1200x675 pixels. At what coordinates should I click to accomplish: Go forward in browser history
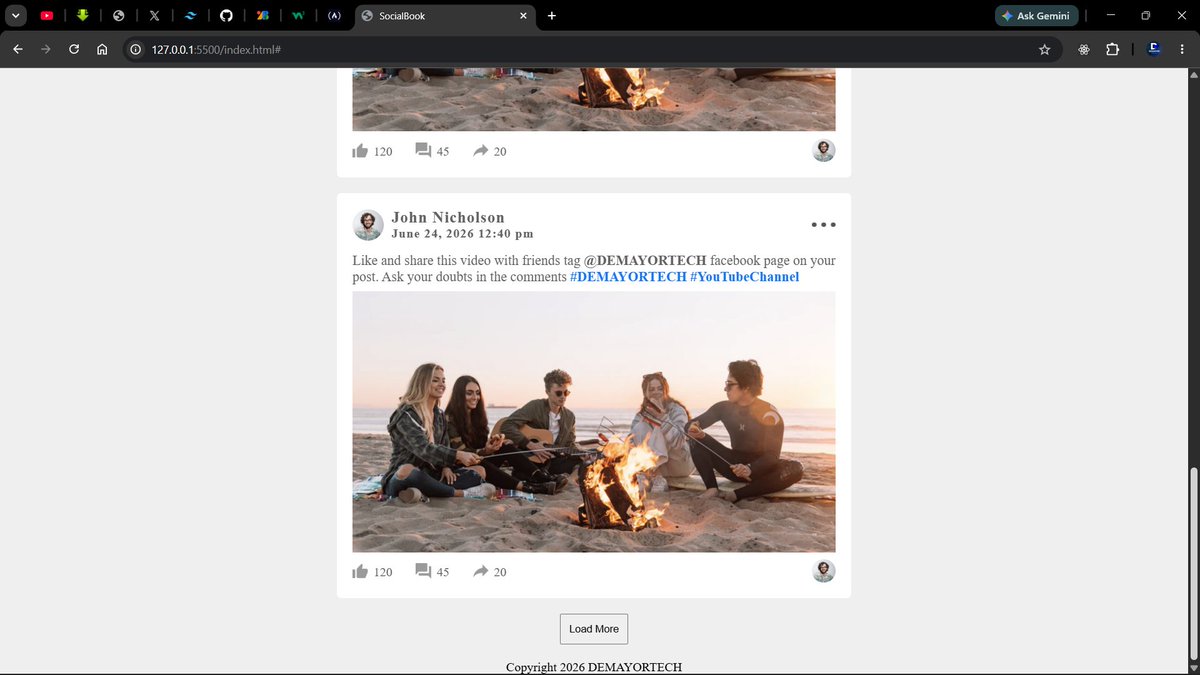(x=46, y=49)
